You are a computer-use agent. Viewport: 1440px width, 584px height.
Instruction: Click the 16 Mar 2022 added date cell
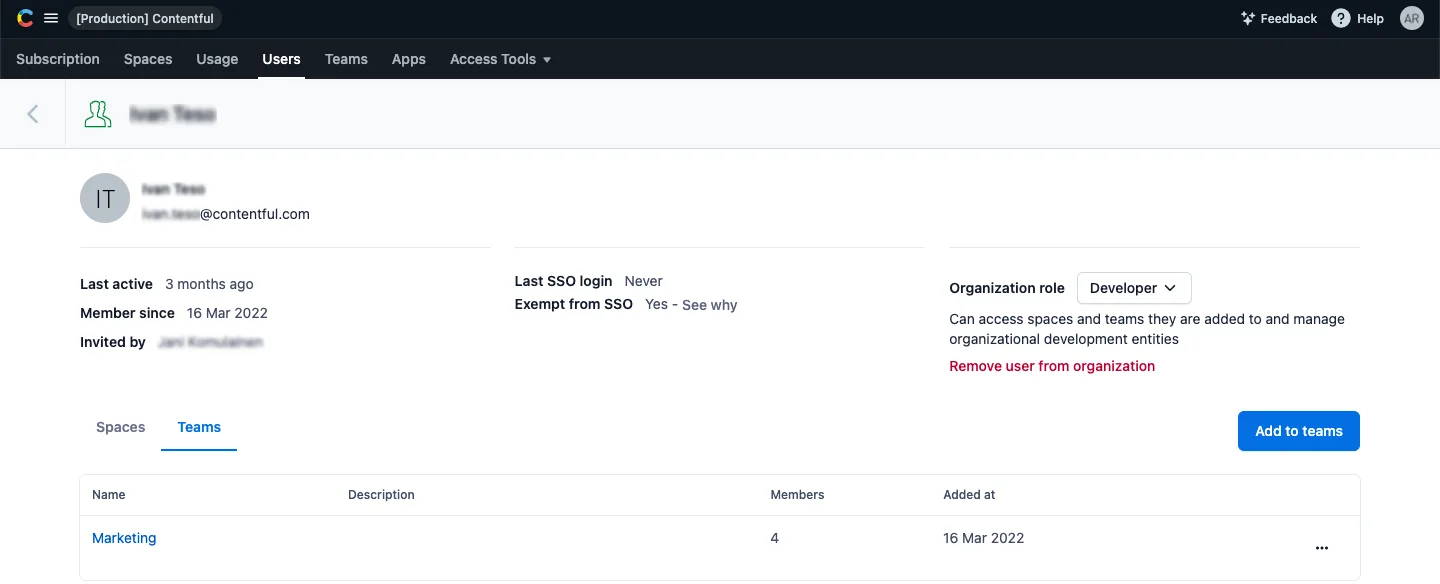click(x=984, y=538)
